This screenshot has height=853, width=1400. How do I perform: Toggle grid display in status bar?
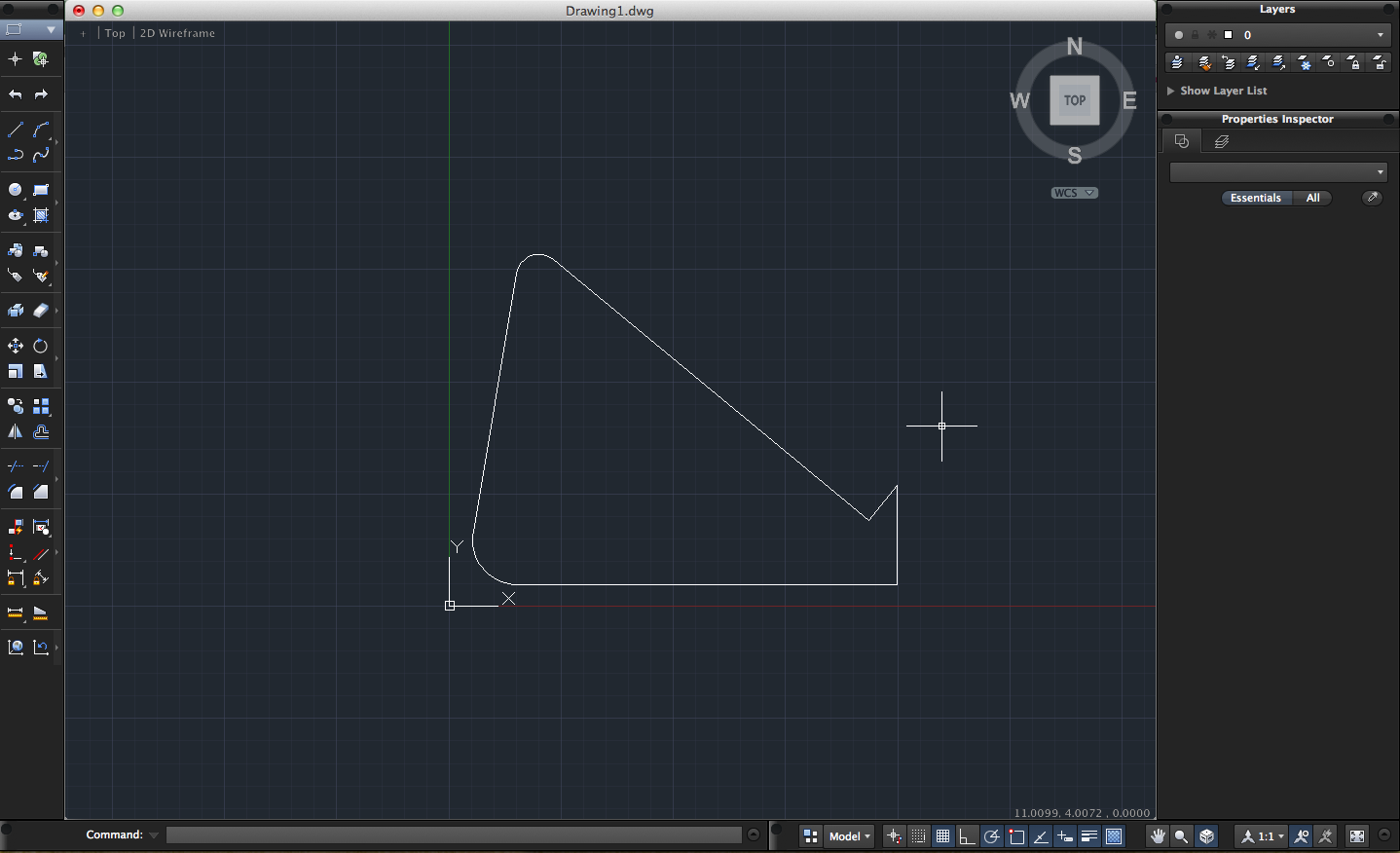point(942,836)
